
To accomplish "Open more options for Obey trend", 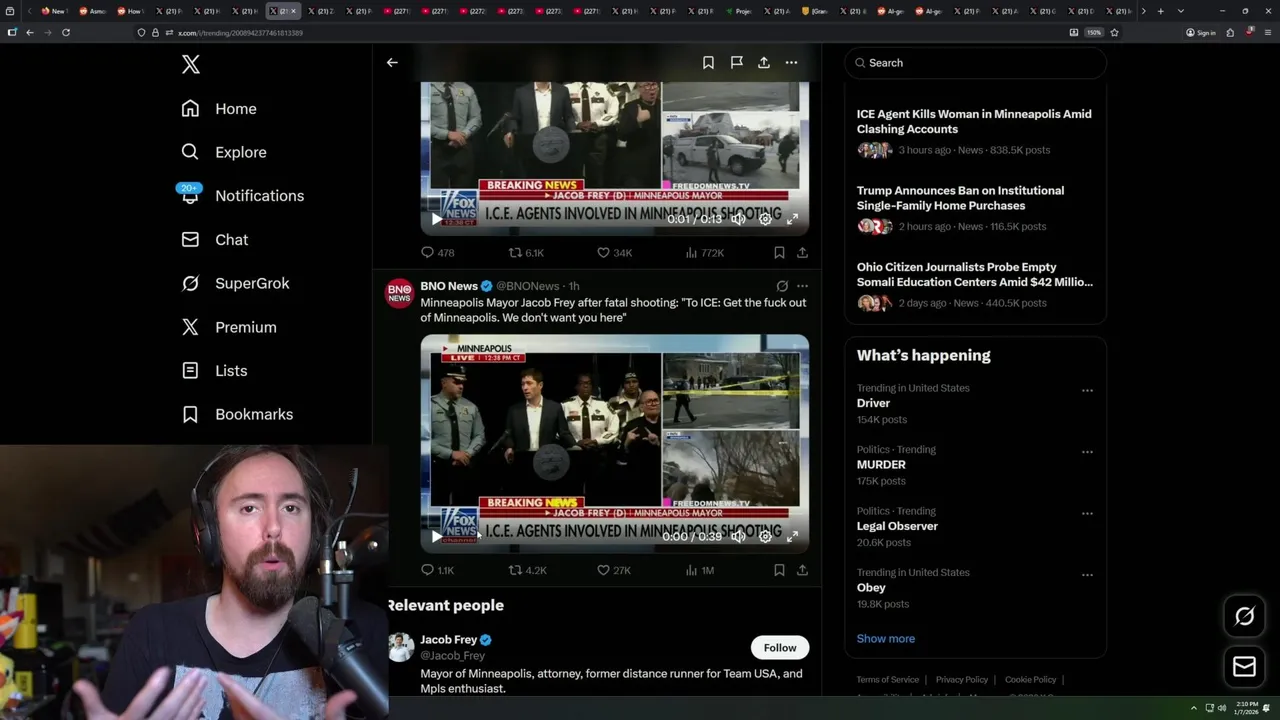I will pyautogui.click(x=1087, y=575).
